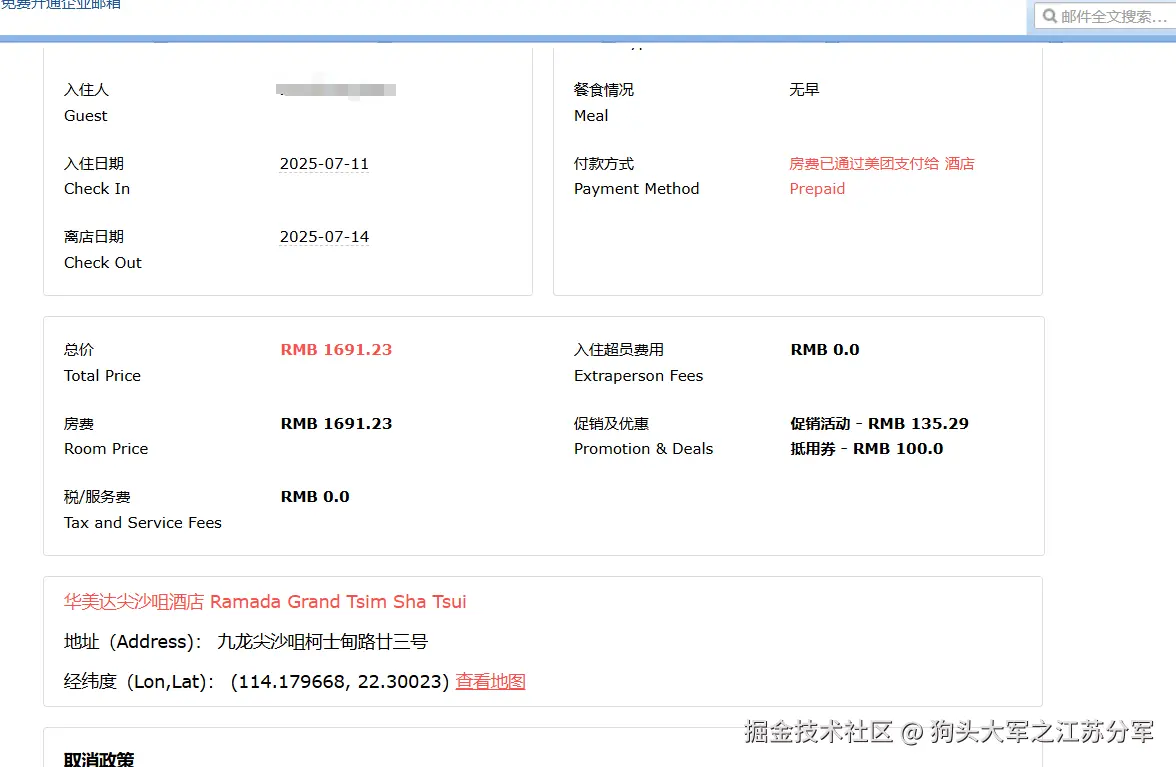This screenshot has width=1176, height=767.
Task: Open the 查看地图 map link
Action: coord(490,682)
